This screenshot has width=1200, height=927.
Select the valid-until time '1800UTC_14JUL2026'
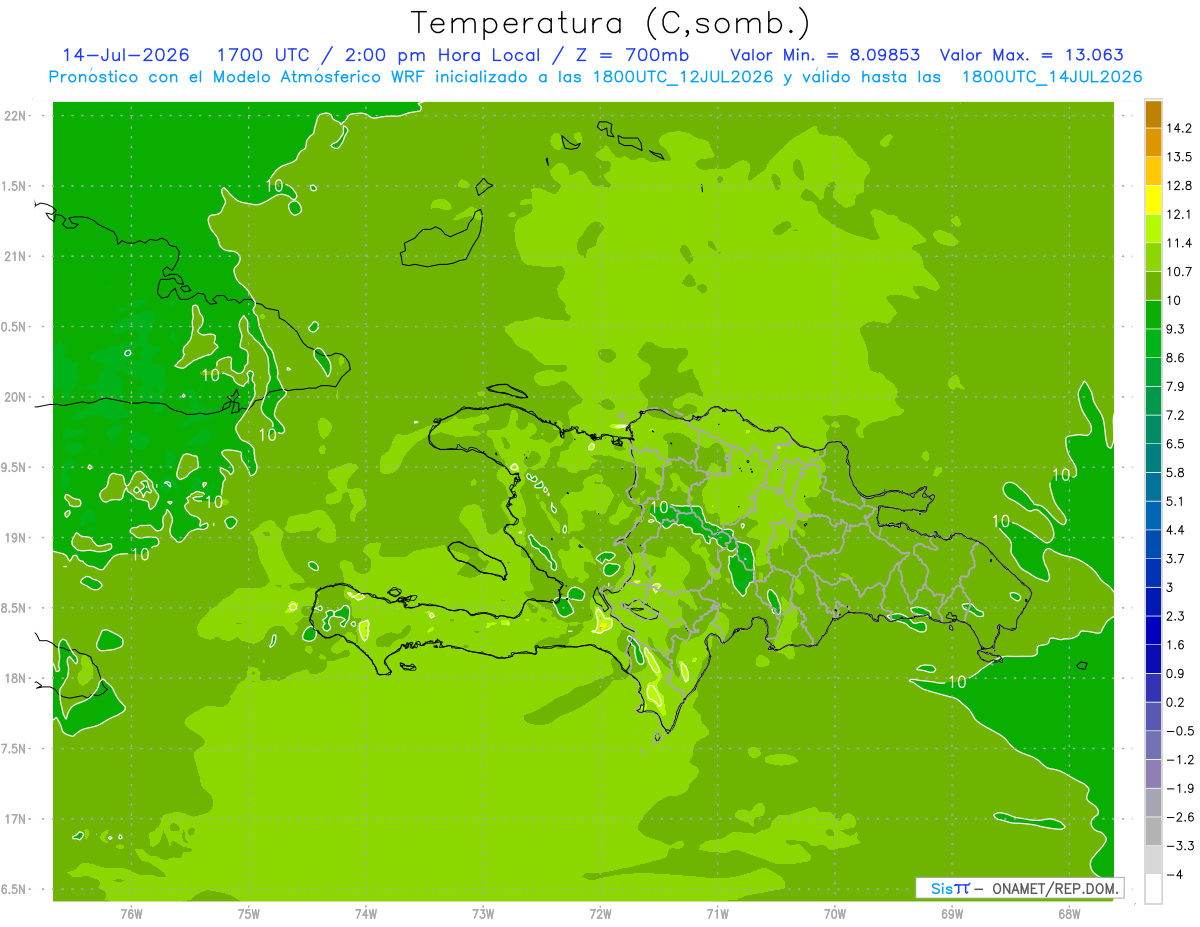point(1052,77)
